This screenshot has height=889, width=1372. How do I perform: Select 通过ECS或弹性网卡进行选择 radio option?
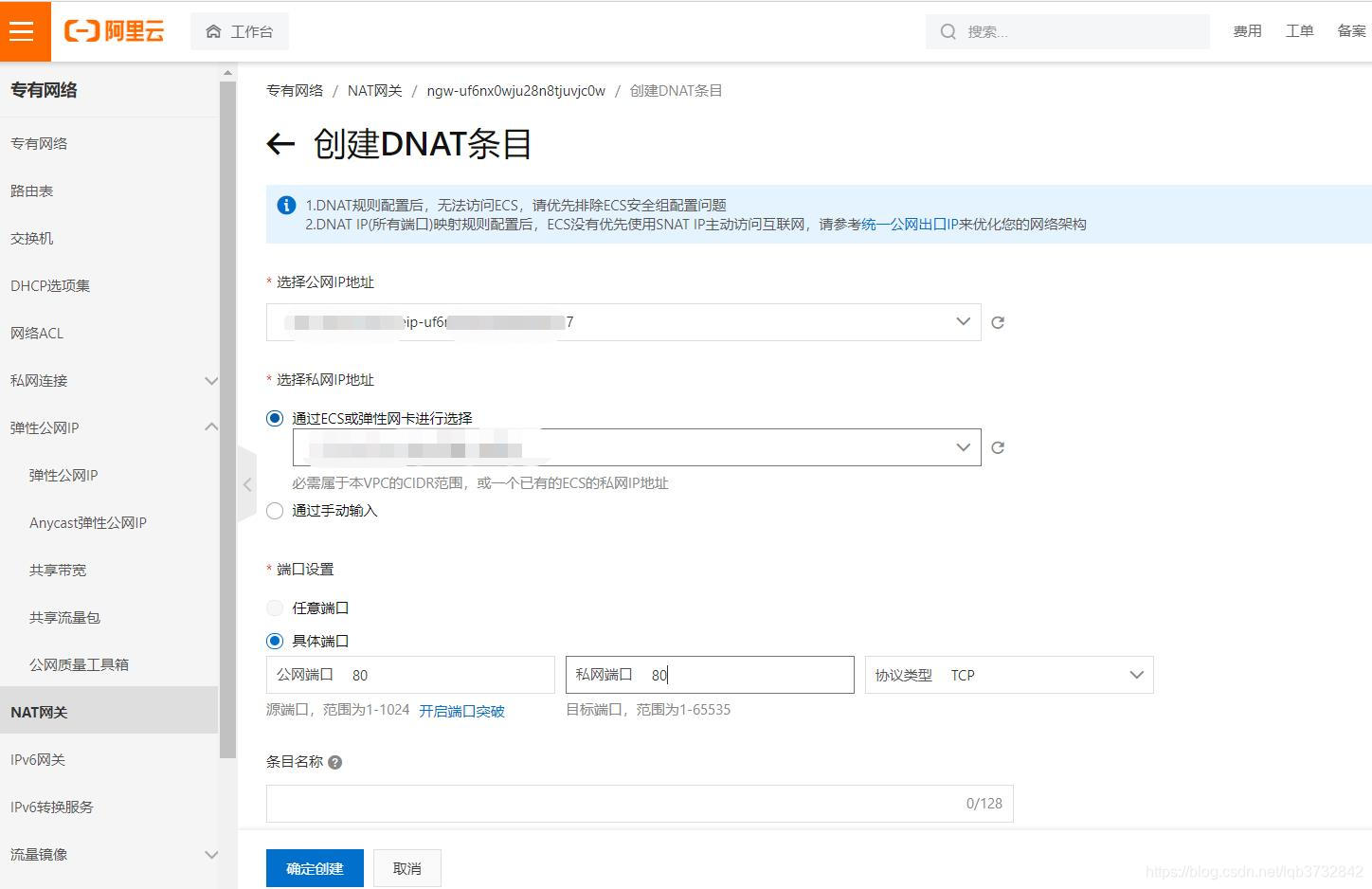(275, 418)
